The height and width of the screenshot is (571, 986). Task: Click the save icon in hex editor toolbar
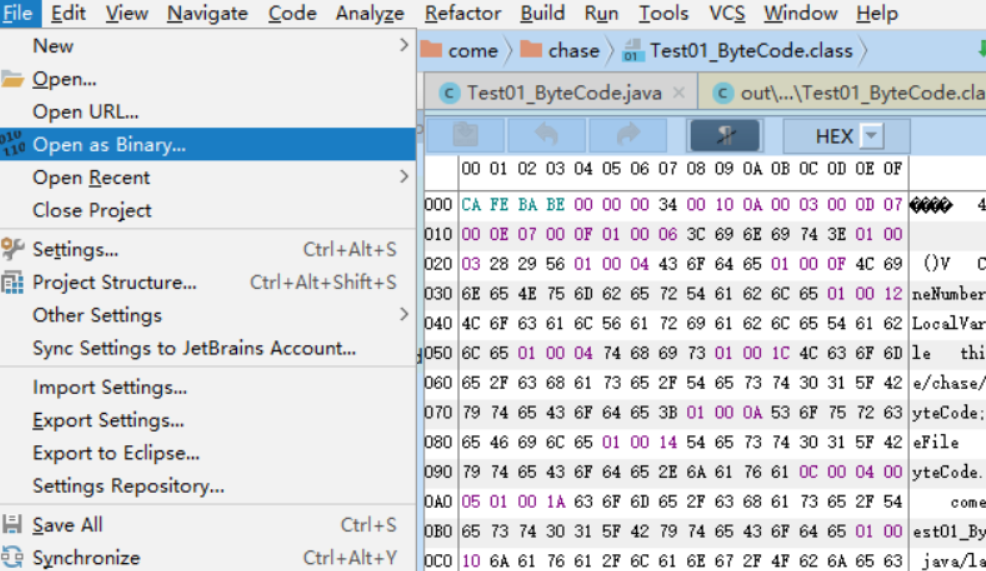(x=466, y=136)
